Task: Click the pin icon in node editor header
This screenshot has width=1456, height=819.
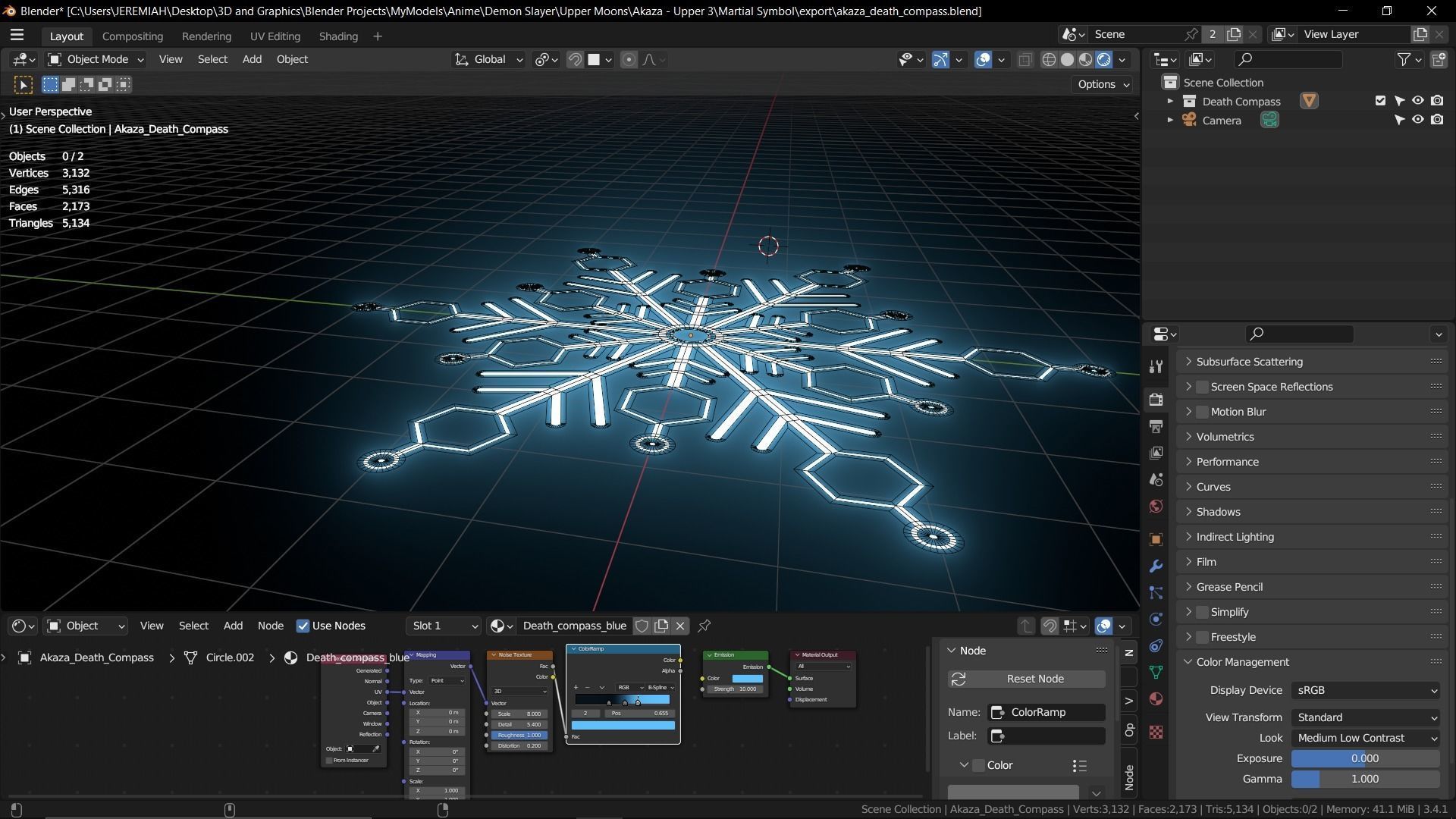Action: tap(704, 626)
